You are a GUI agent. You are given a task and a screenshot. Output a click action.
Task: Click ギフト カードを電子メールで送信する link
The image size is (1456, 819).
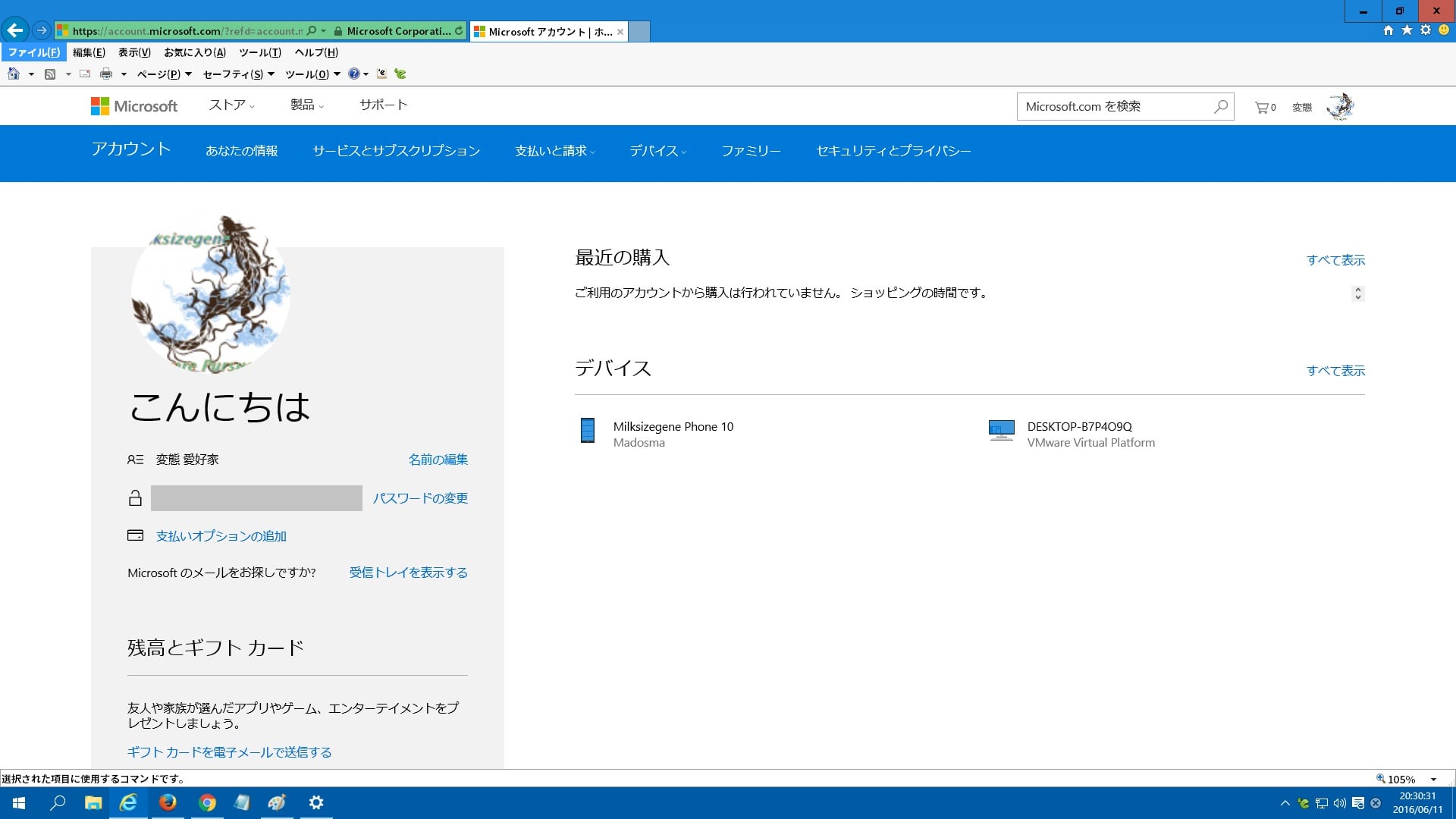(x=230, y=752)
